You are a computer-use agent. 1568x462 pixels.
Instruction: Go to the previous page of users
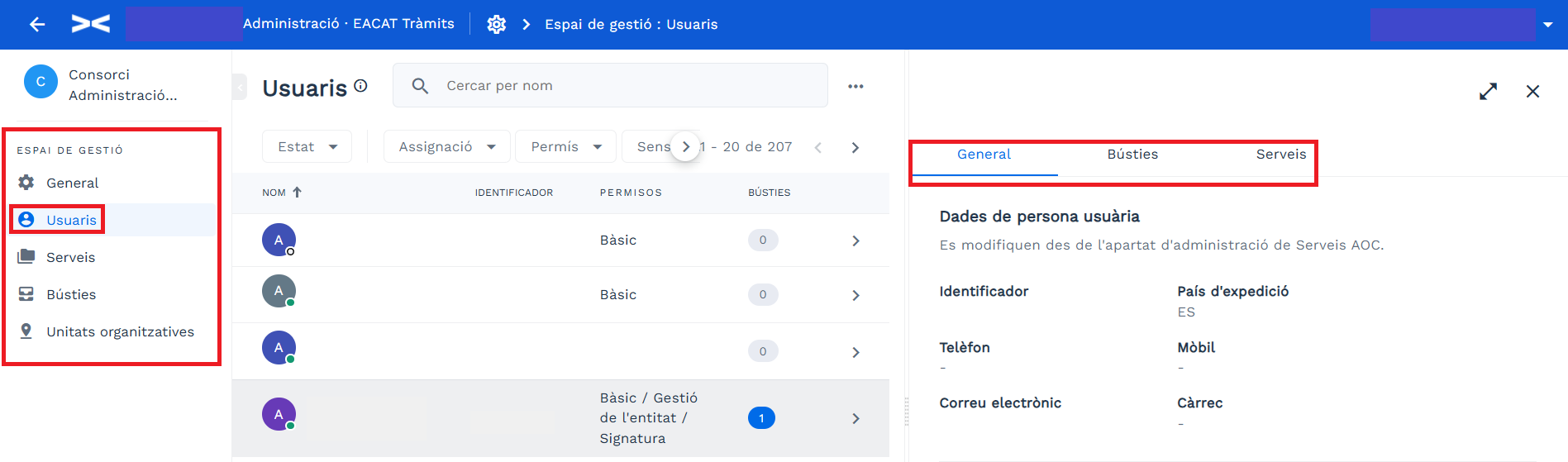point(817,147)
